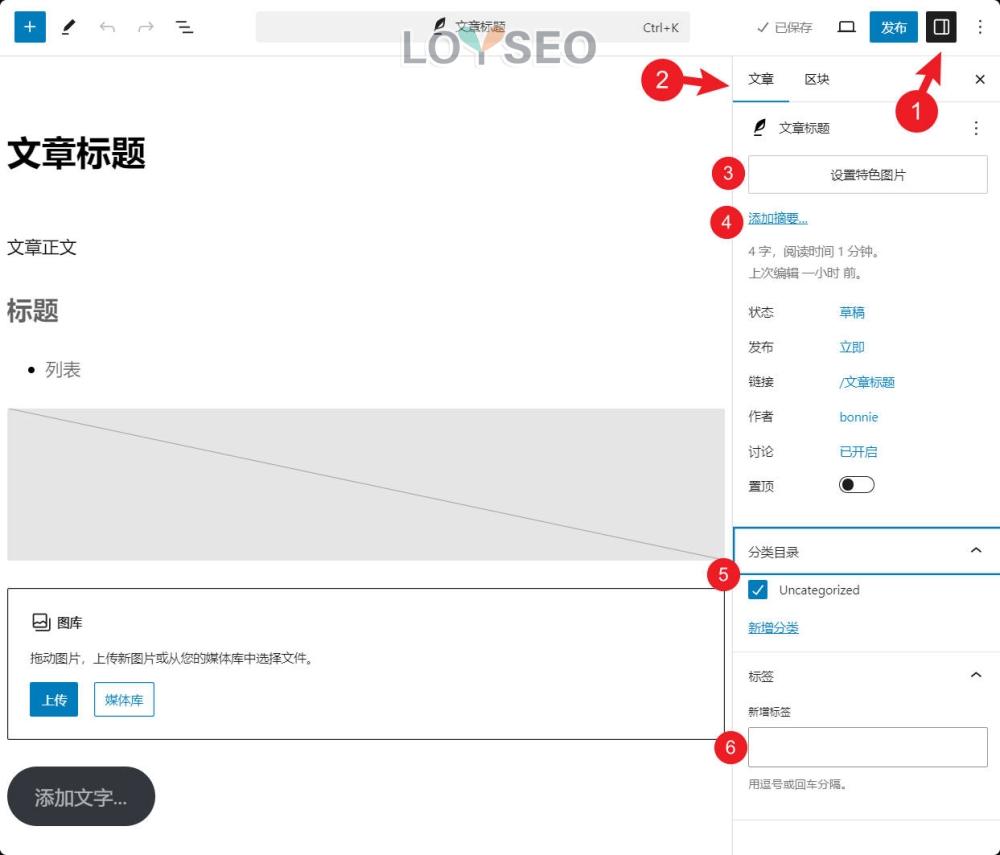Viewport: 1000px width, 855px height.
Task: Select the editing mode pencil icon
Action: (69, 27)
